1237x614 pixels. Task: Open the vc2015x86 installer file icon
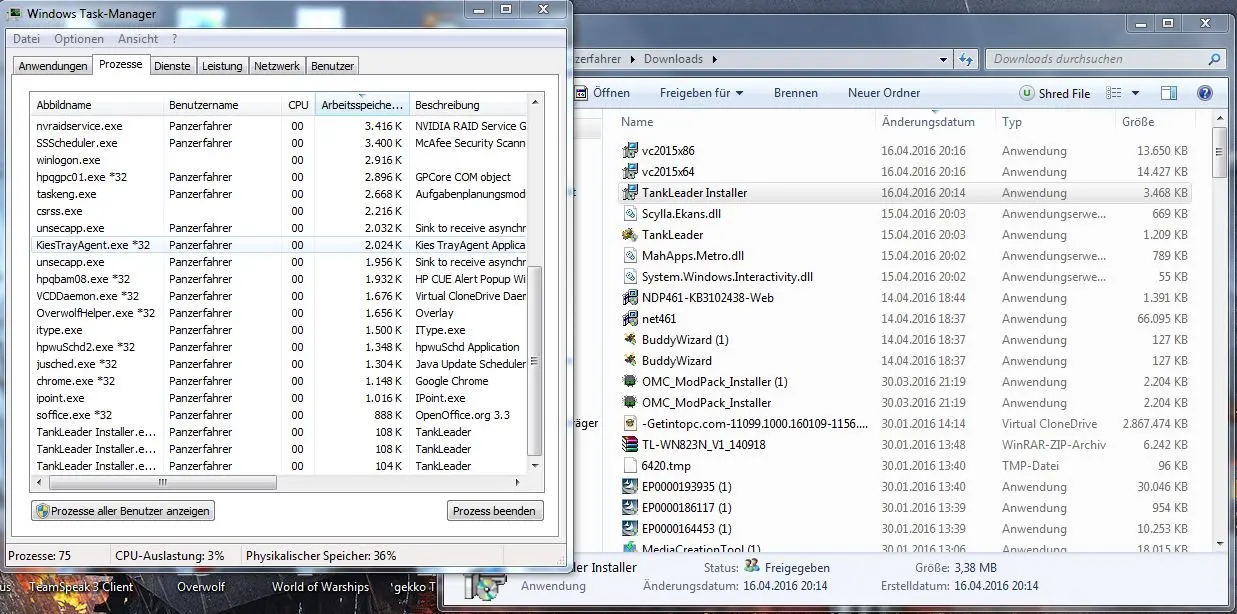[630, 151]
